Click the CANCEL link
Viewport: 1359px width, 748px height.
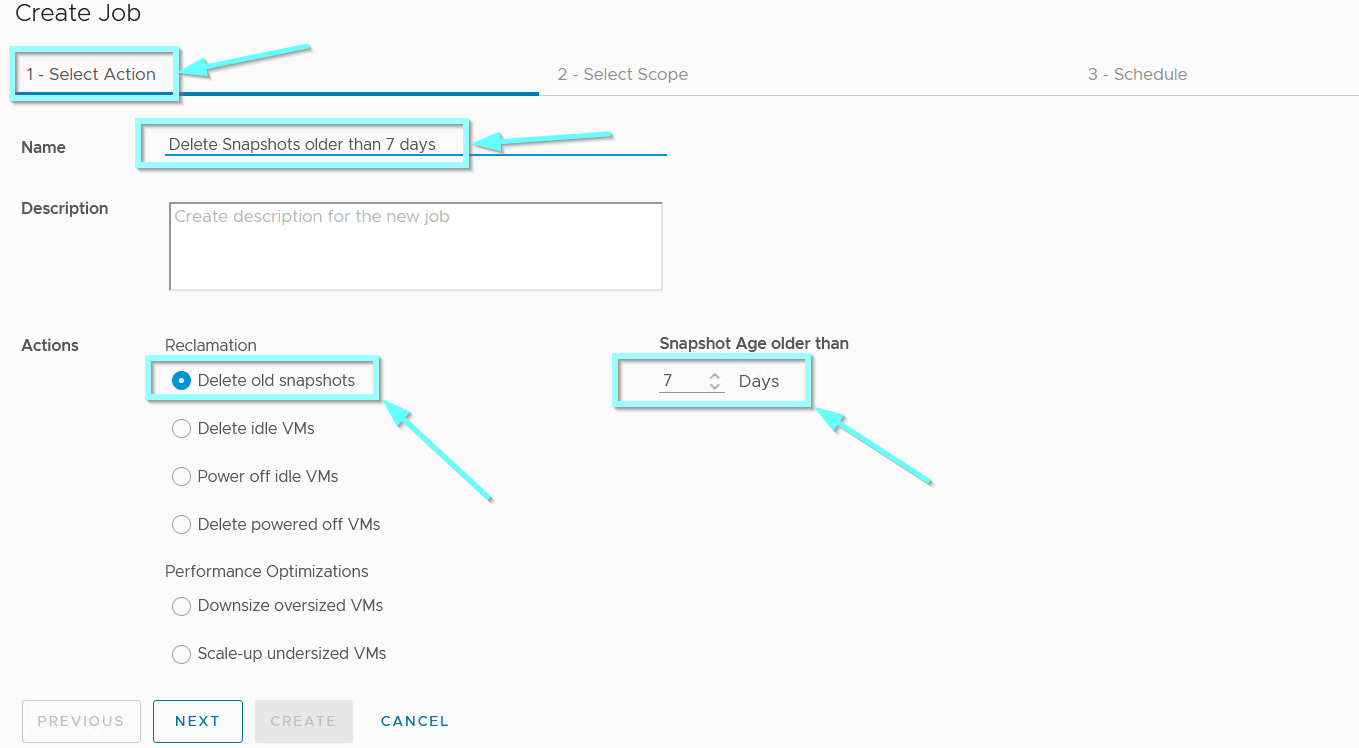coord(415,721)
